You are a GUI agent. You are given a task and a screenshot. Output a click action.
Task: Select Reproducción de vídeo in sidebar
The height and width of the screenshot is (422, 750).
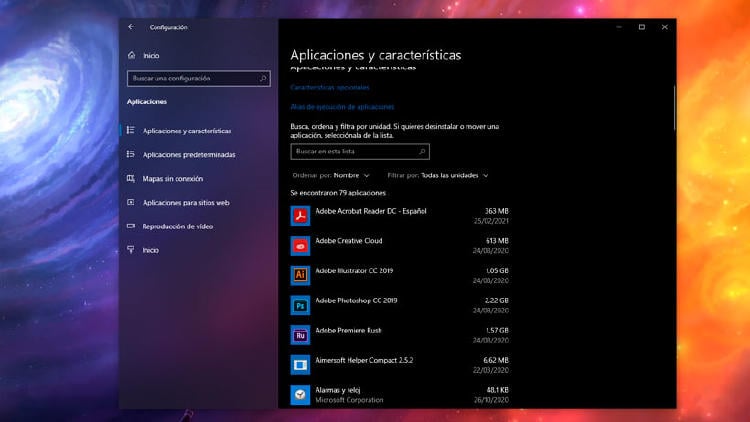[x=177, y=226]
